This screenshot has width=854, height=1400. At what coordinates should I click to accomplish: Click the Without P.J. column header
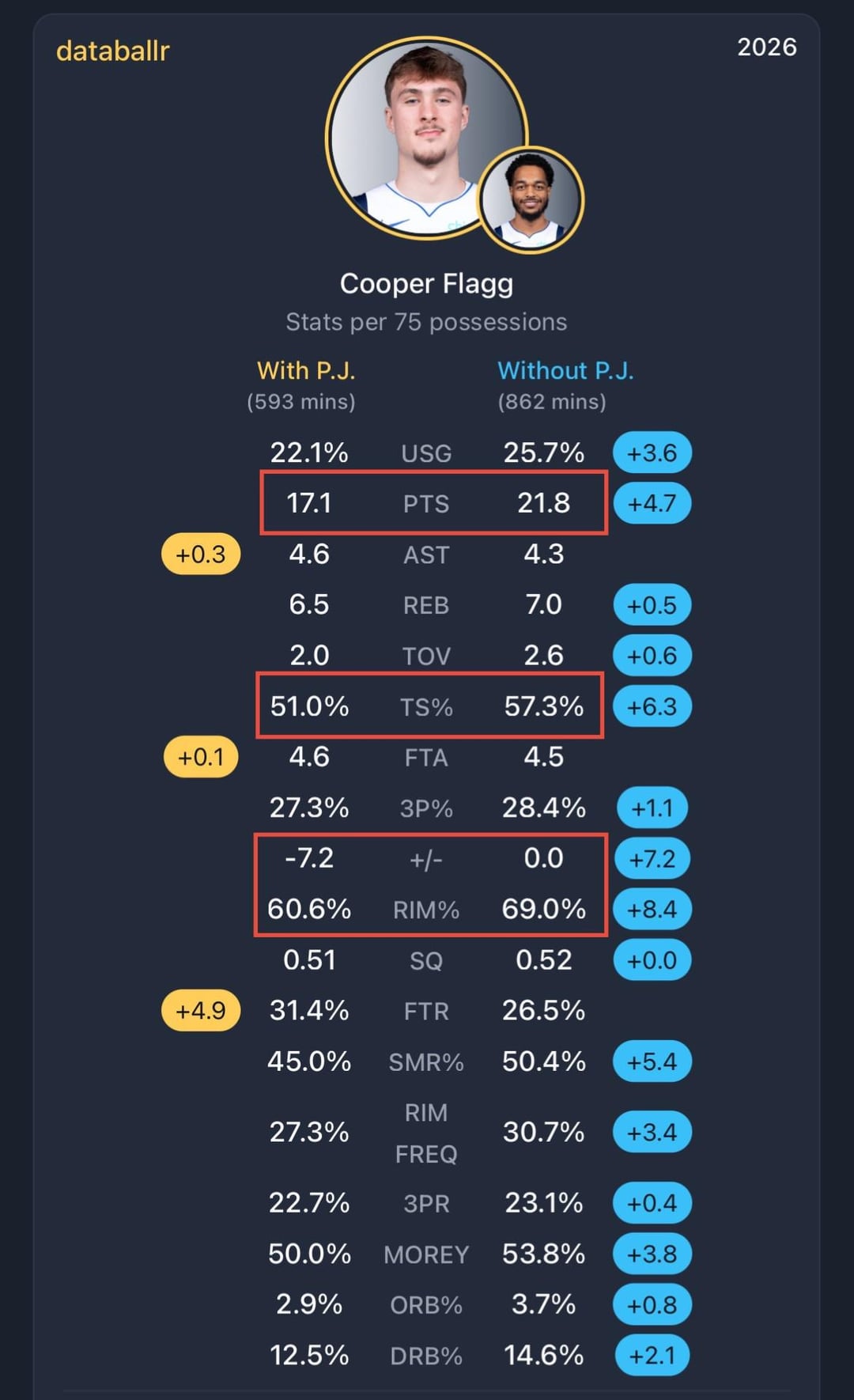[565, 371]
